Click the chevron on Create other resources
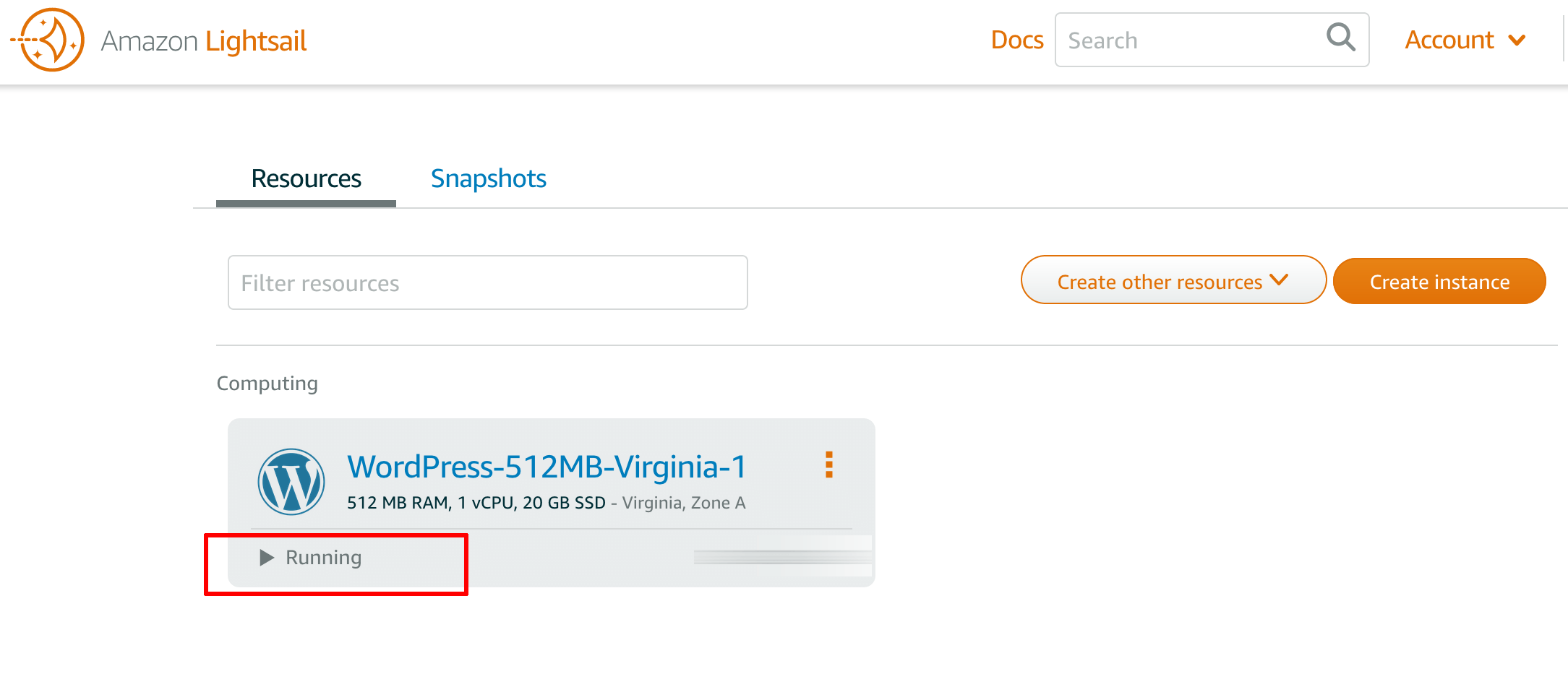This screenshot has width=1568, height=674. [x=1279, y=280]
